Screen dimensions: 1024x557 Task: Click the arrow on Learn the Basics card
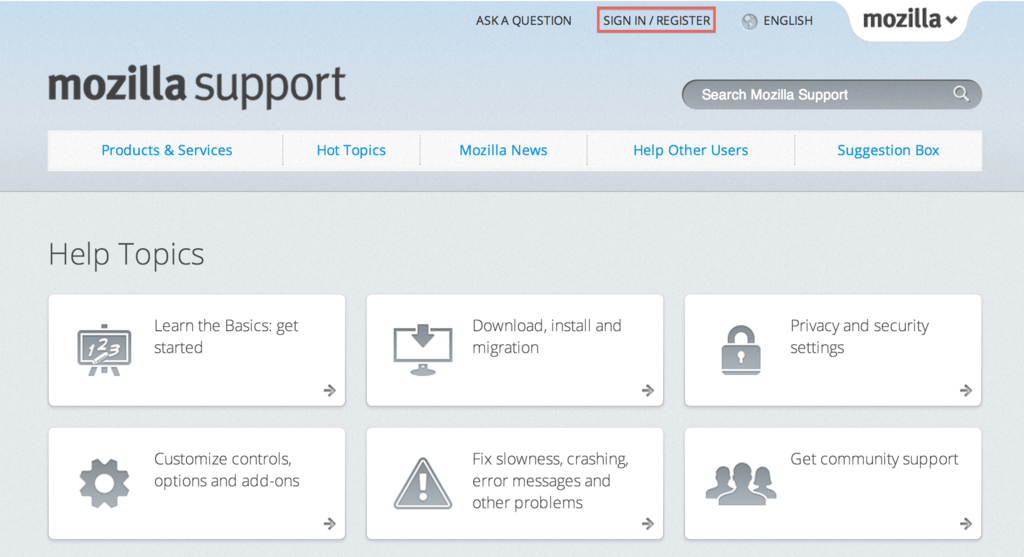[x=330, y=390]
